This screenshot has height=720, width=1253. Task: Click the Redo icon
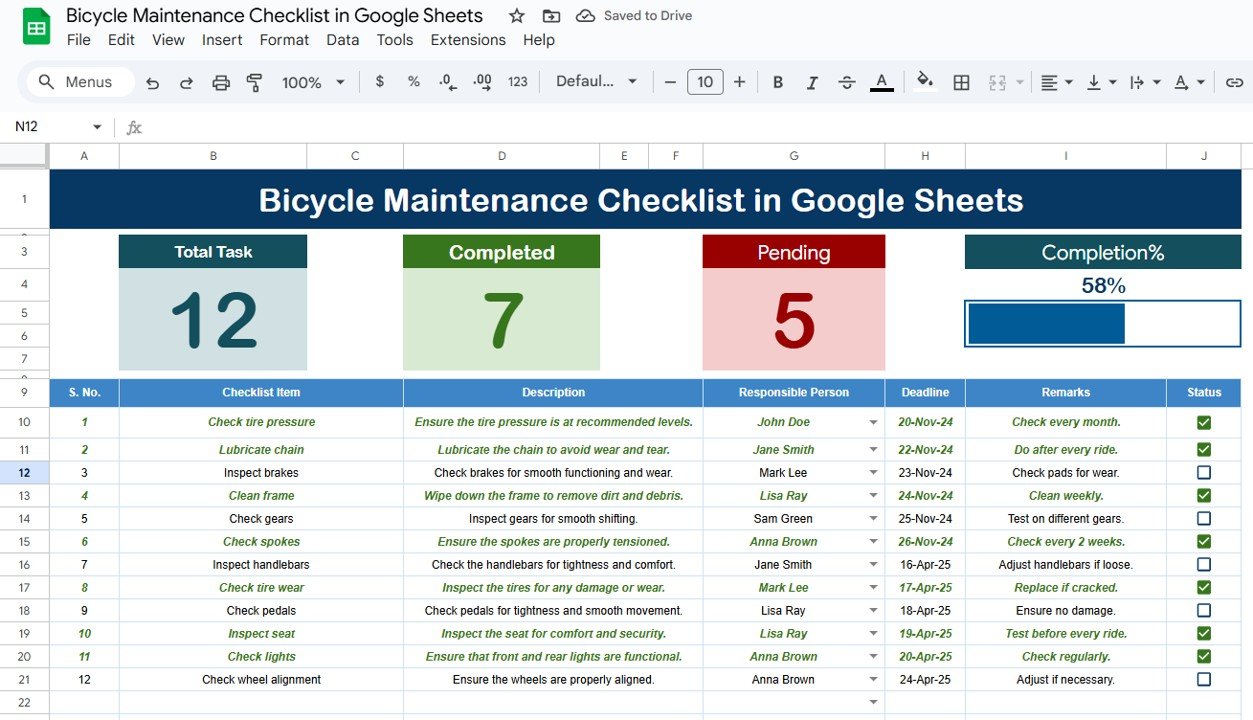[186, 83]
